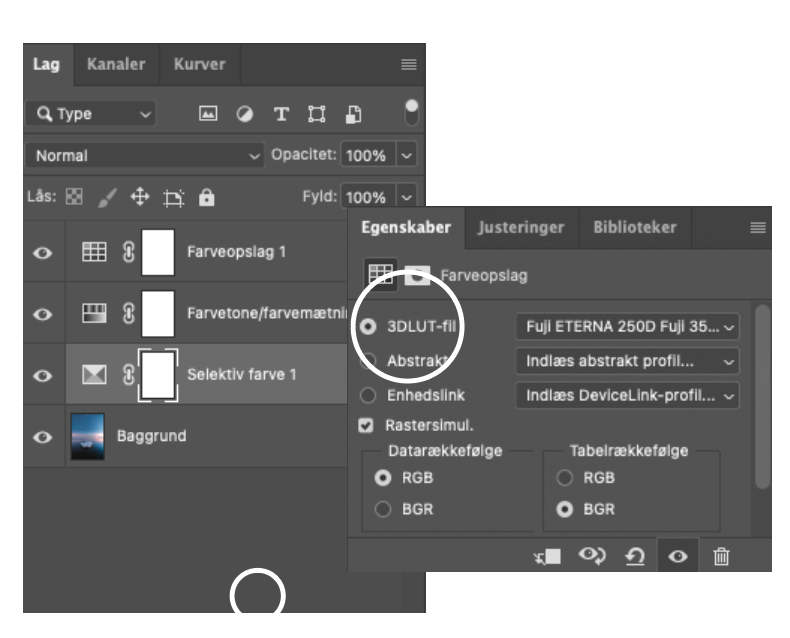Select BGR under Datarækkefølge
Viewport: 790px width, 638px height.
pos(383,509)
